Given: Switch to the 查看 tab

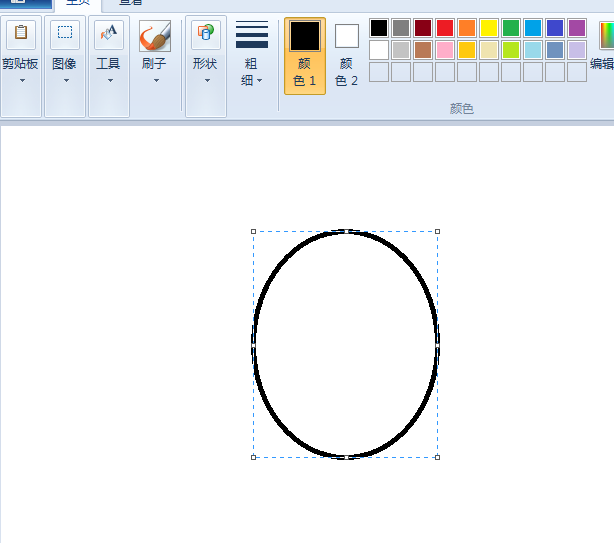Looking at the screenshot, I should 130,3.
